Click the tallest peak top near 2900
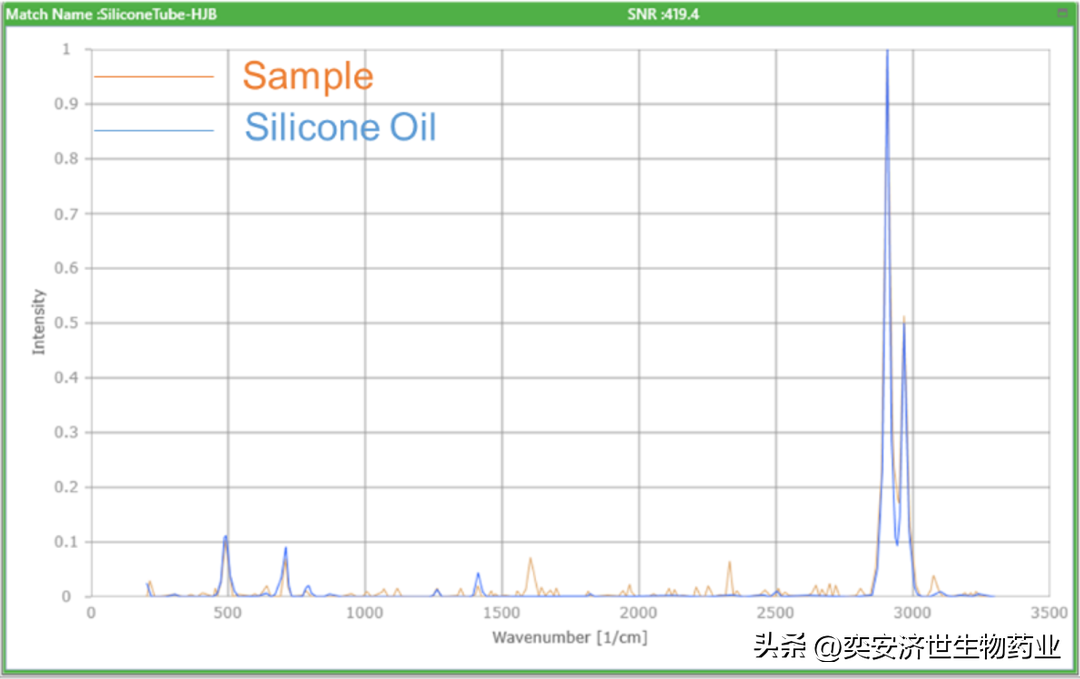 (887, 53)
